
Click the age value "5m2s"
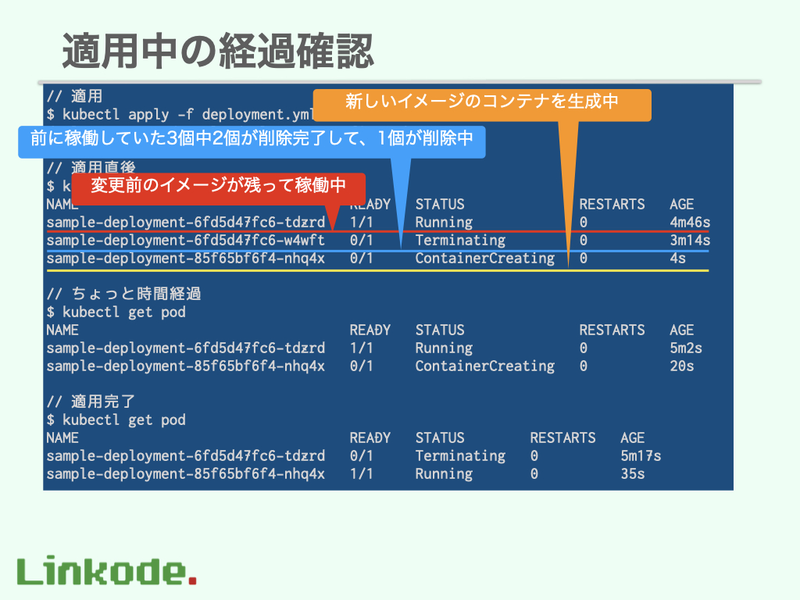(686, 348)
